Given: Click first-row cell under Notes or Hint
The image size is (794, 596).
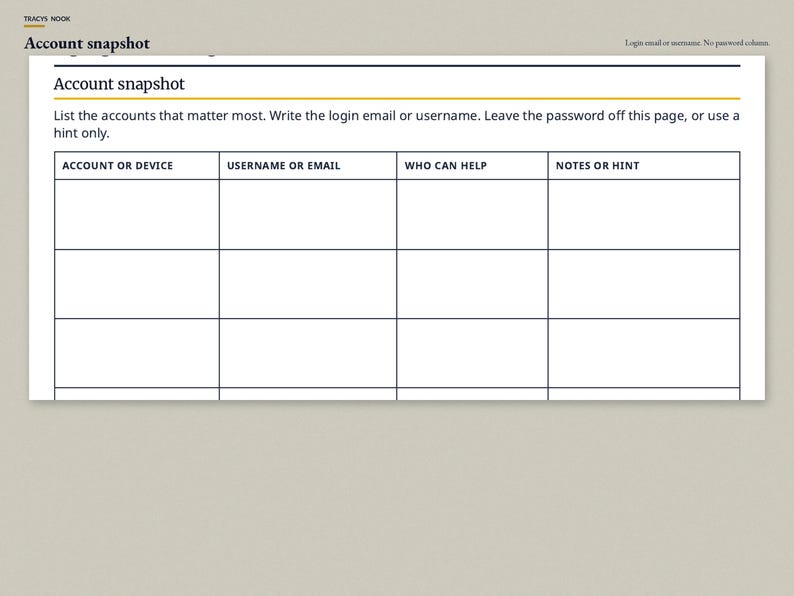Looking at the screenshot, I should pyautogui.click(x=644, y=215).
